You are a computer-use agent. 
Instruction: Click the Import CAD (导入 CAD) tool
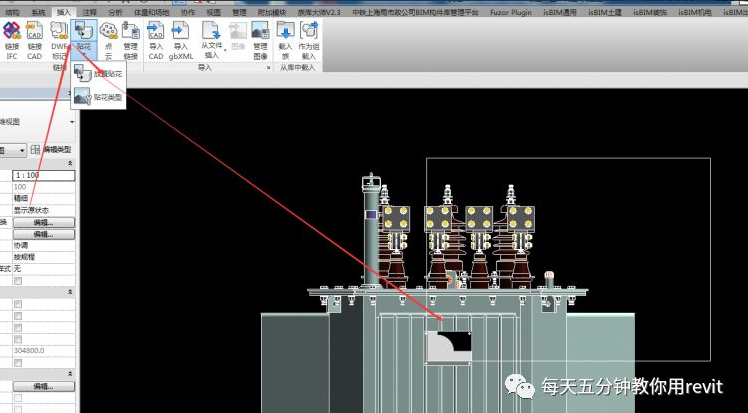156,41
